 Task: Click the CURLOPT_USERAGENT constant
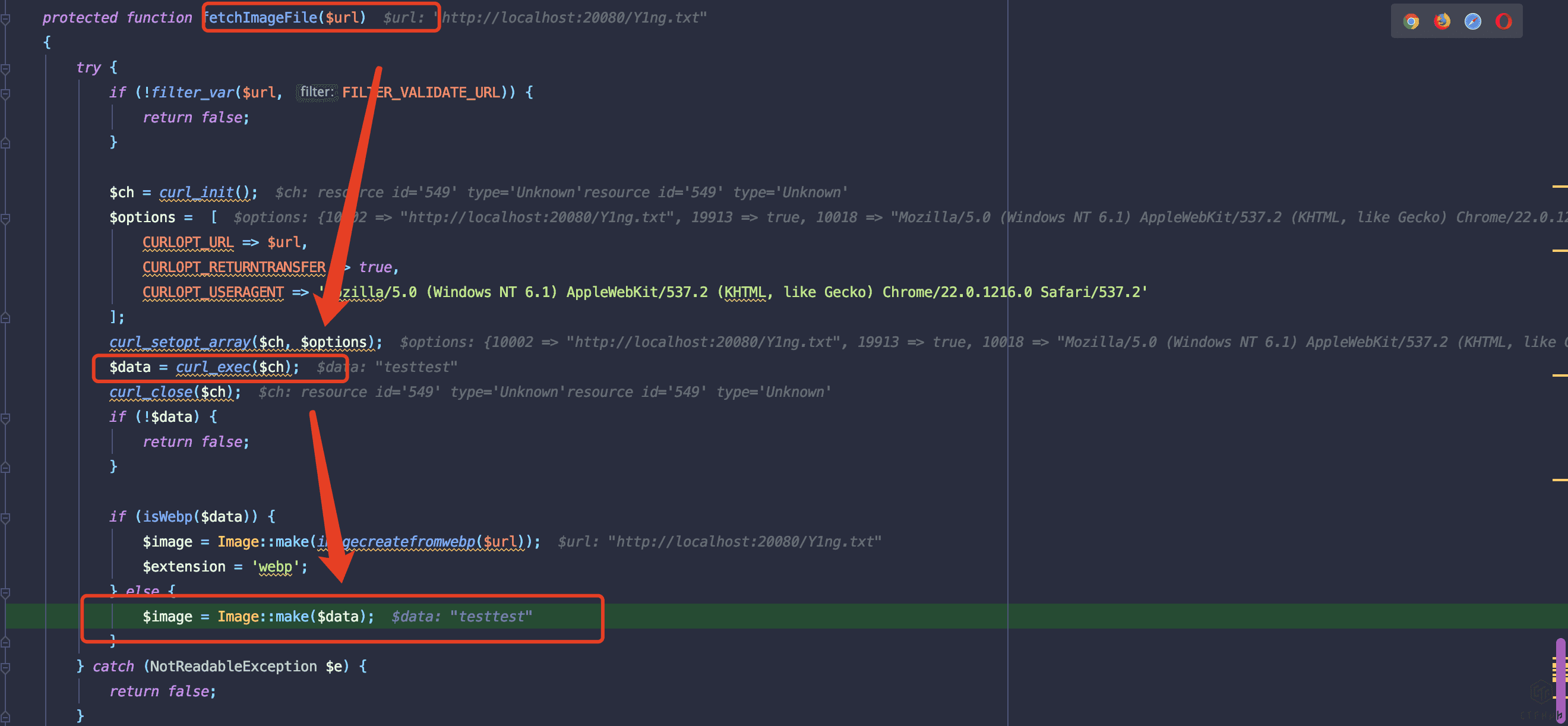click(x=213, y=292)
